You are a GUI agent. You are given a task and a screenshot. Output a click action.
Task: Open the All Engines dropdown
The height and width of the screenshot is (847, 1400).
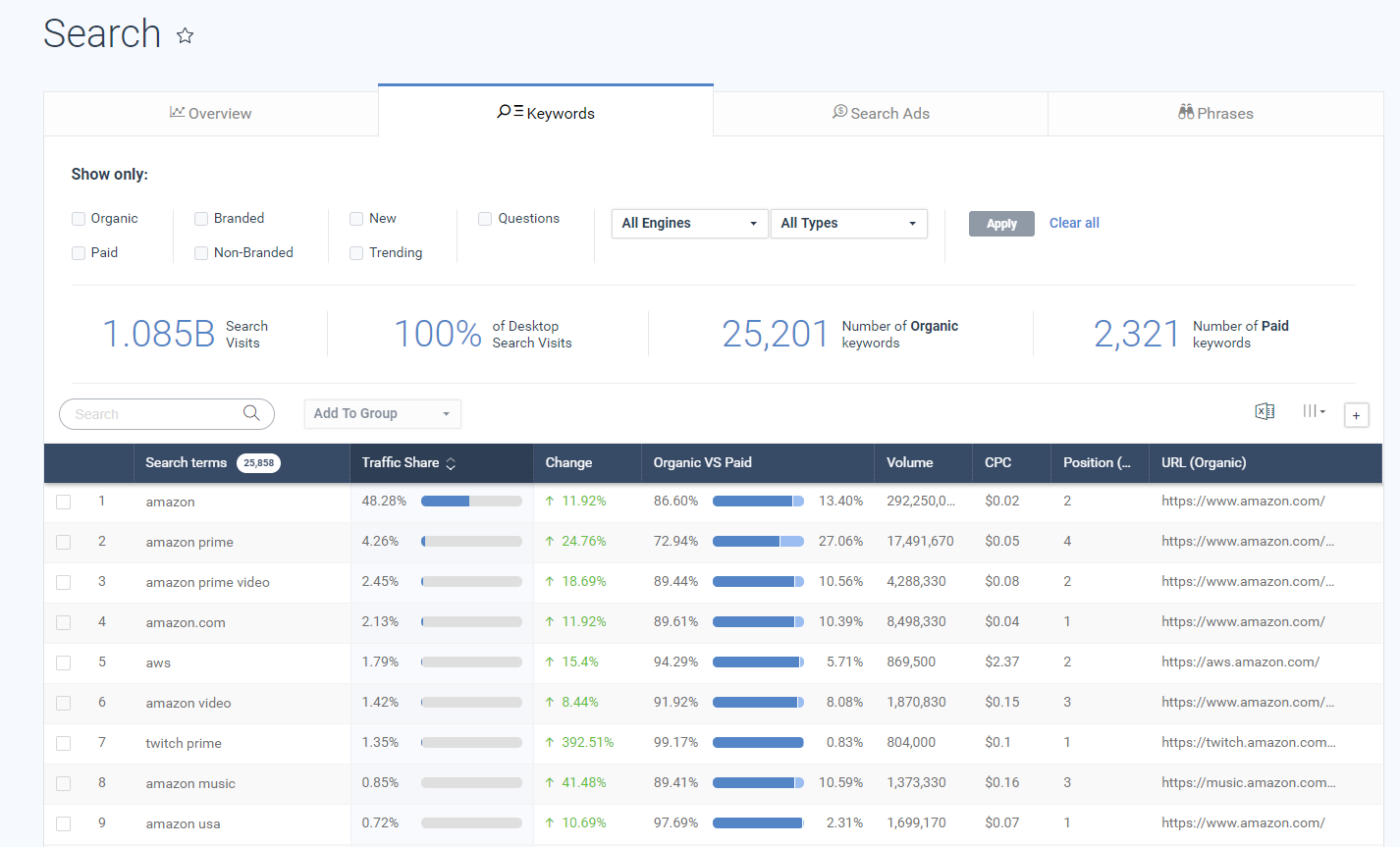tap(689, 224)
